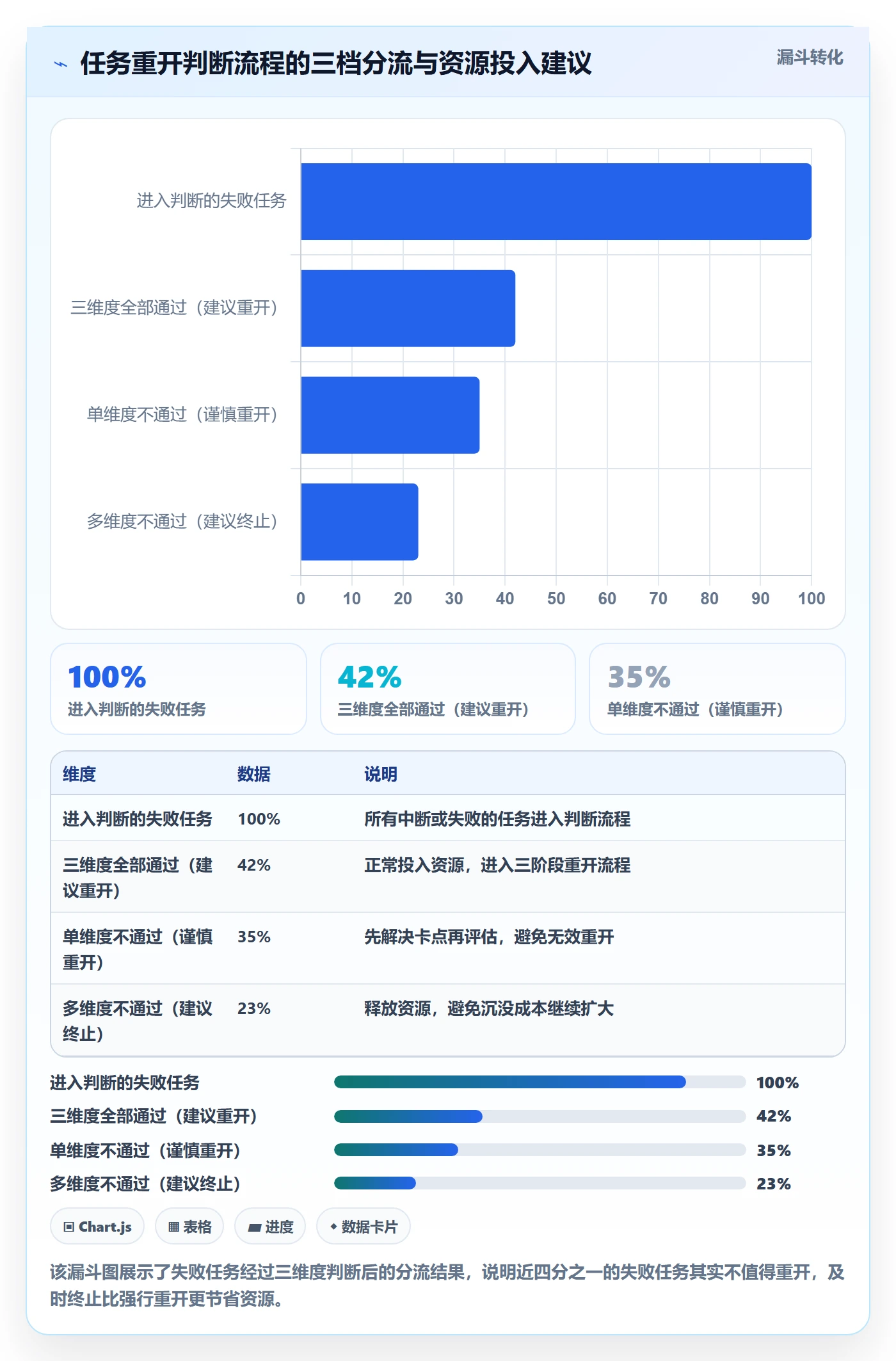Click the lightning icon beside the title
This screenshot has height=1361, width=896.
click(61, 64)
